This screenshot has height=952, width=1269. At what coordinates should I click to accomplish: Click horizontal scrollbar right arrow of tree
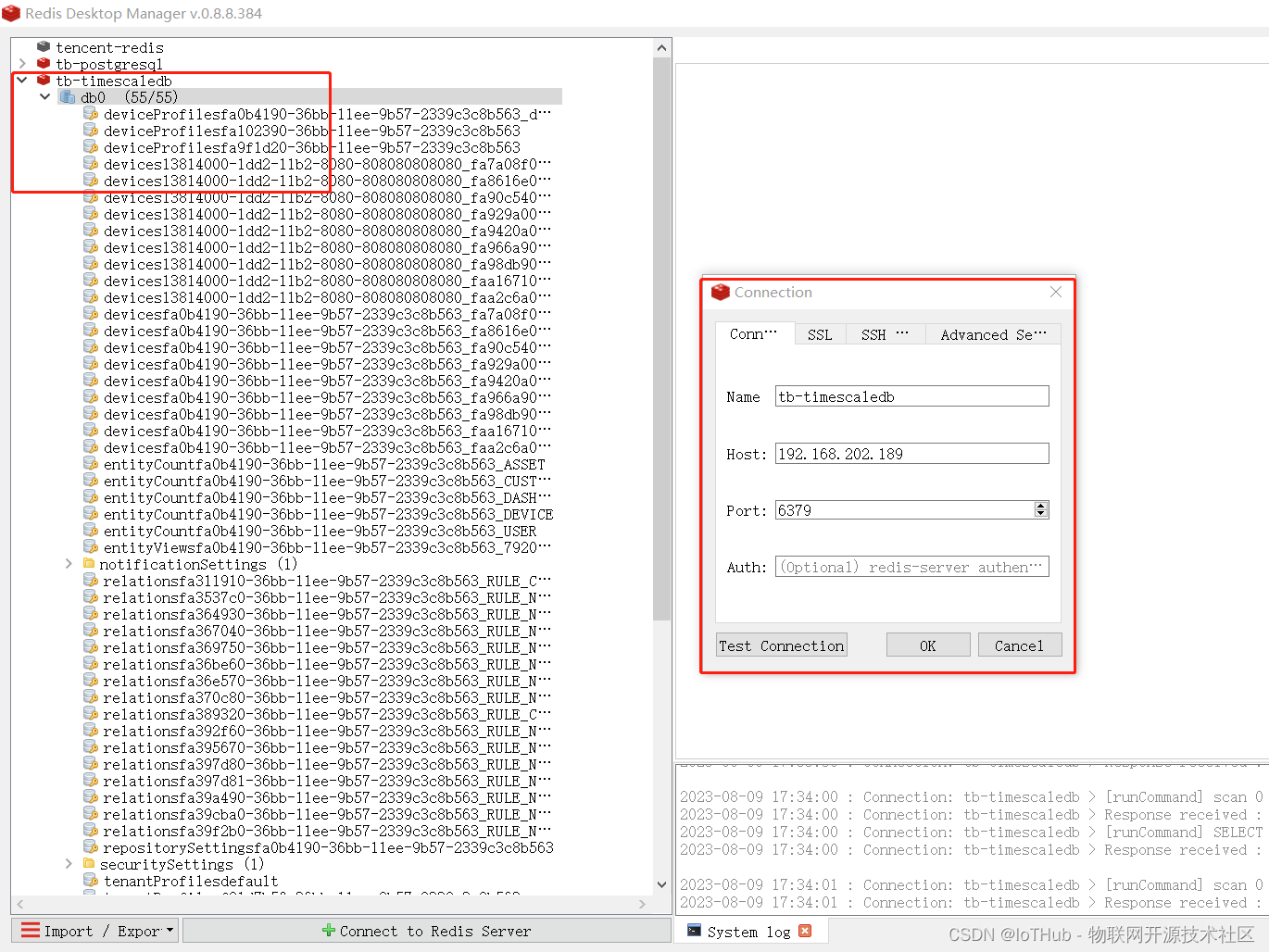(x=643, y=904)
